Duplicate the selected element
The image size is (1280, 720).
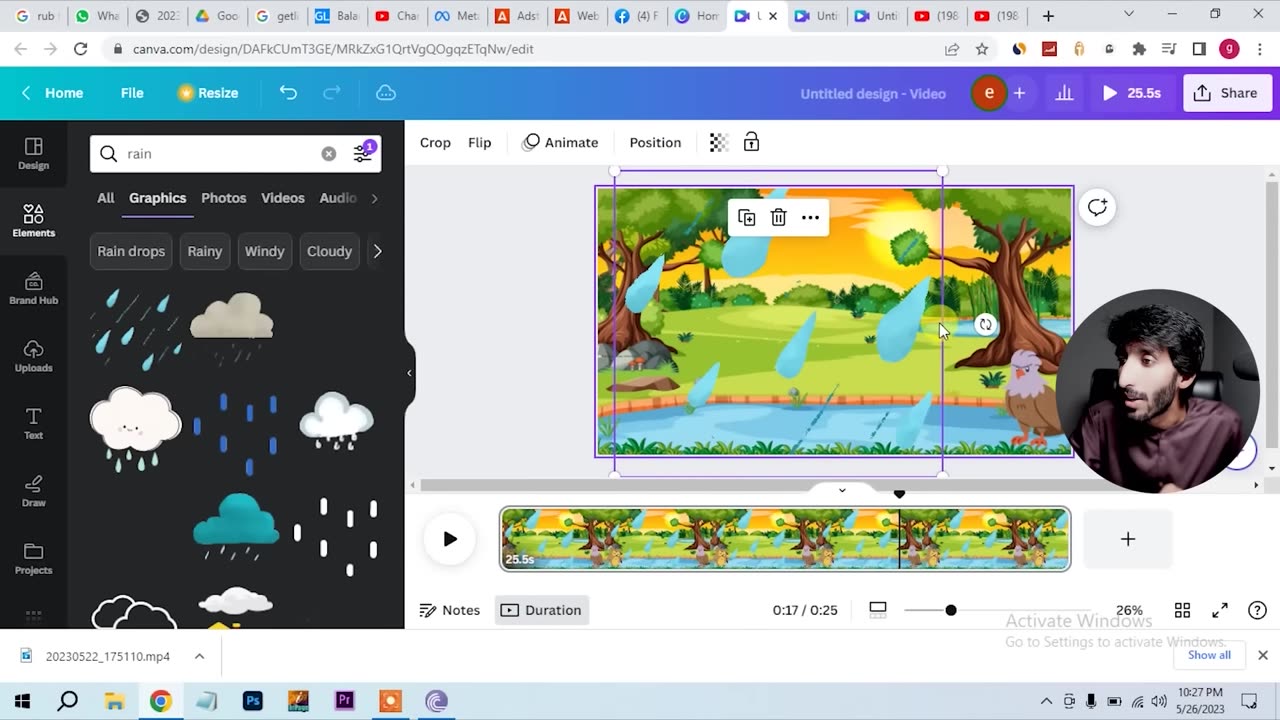click(x=746, y=217)
